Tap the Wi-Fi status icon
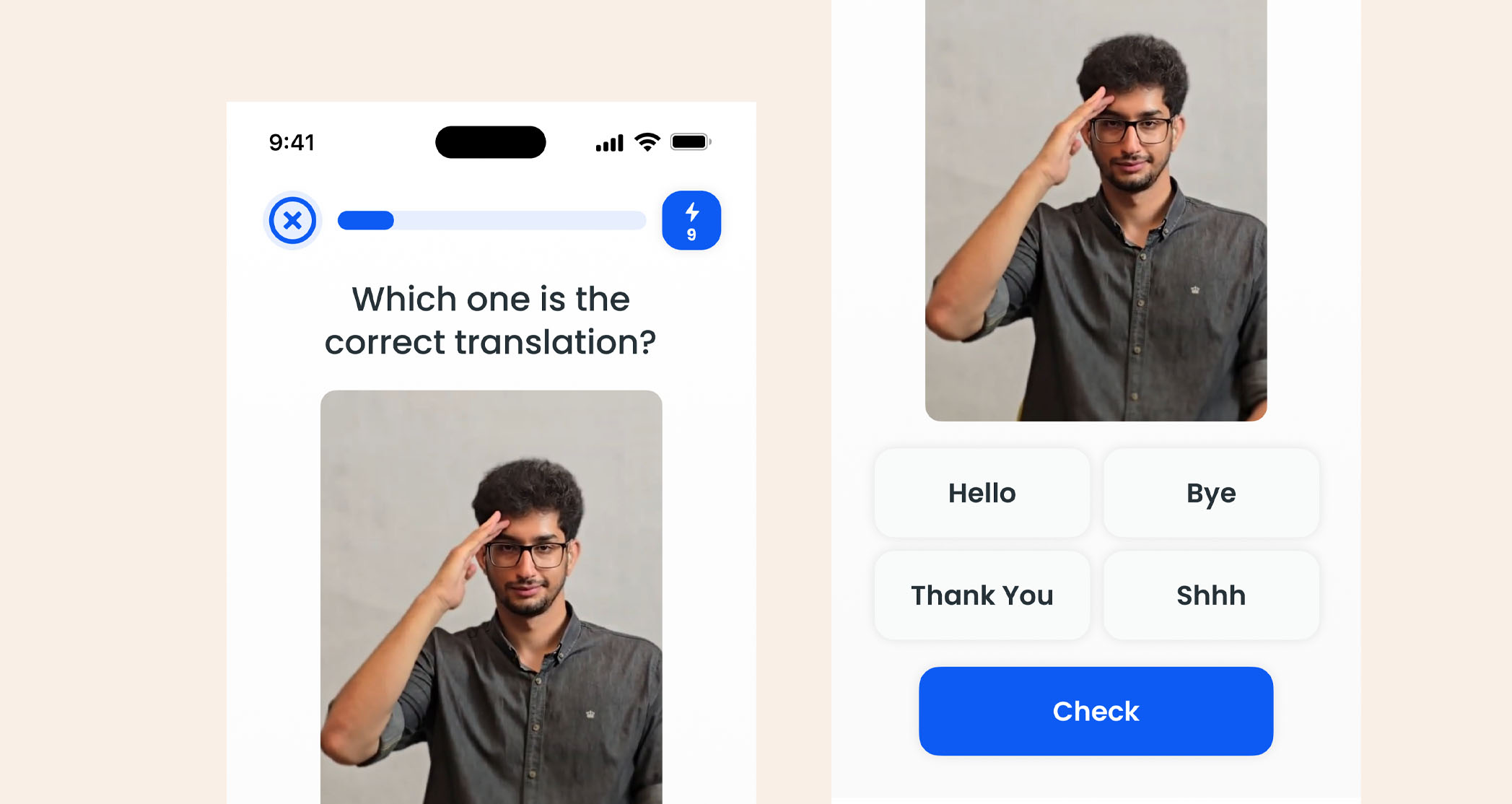 tap(647, 142)
